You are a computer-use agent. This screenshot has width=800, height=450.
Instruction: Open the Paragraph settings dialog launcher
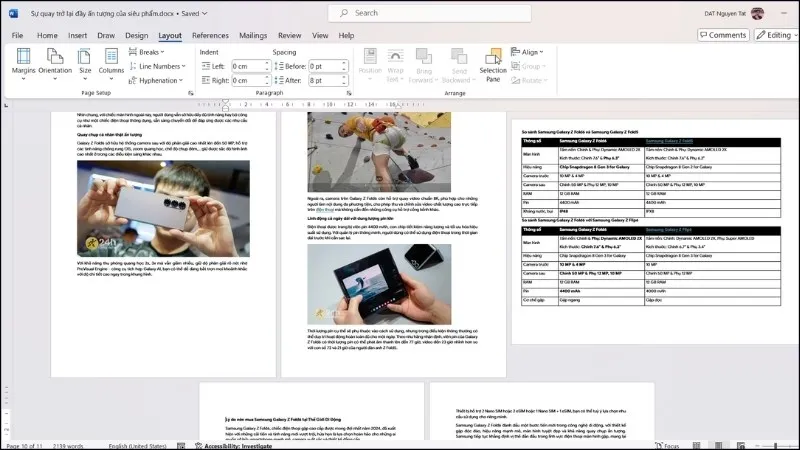point(349,93)
